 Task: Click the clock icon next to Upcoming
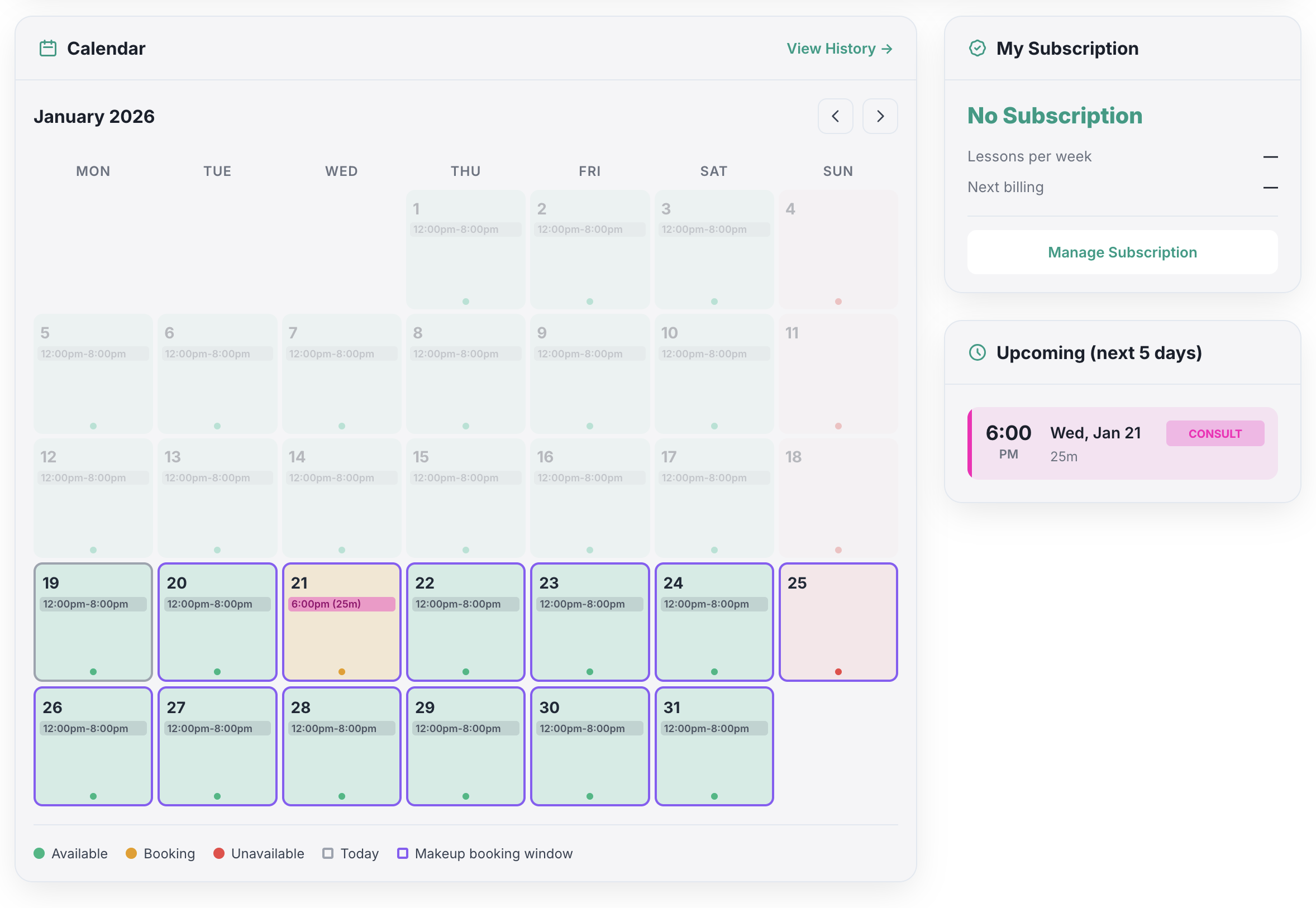(978, 353)
